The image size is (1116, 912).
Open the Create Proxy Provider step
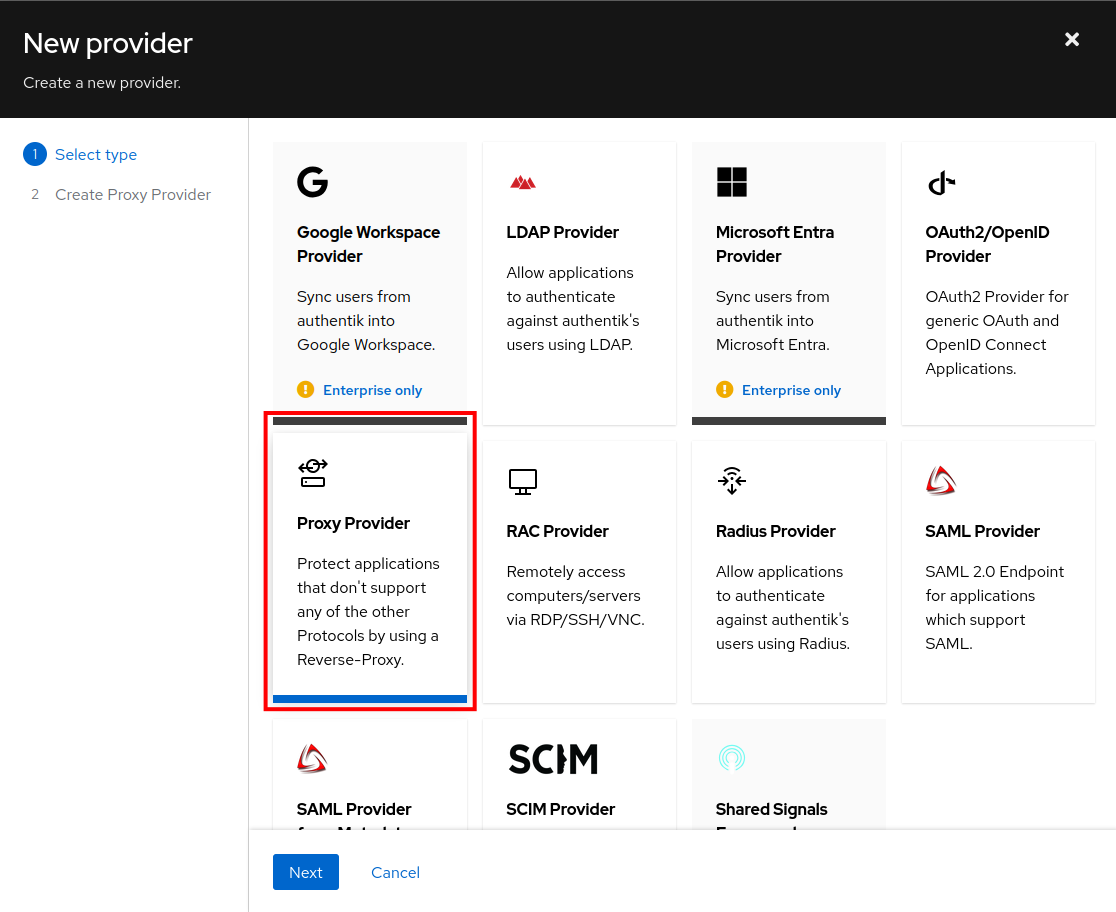coord(133,194)
